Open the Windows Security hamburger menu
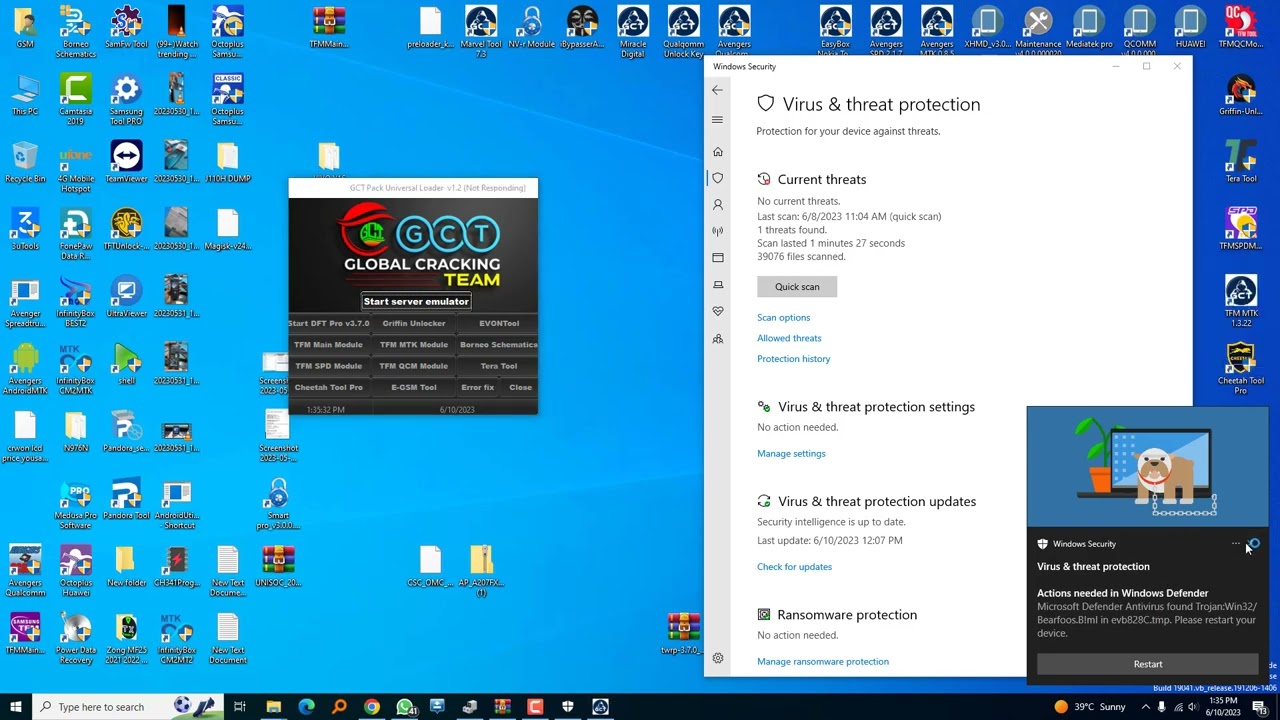This screenshot has width=1280, height=720. tap(717, 120)
